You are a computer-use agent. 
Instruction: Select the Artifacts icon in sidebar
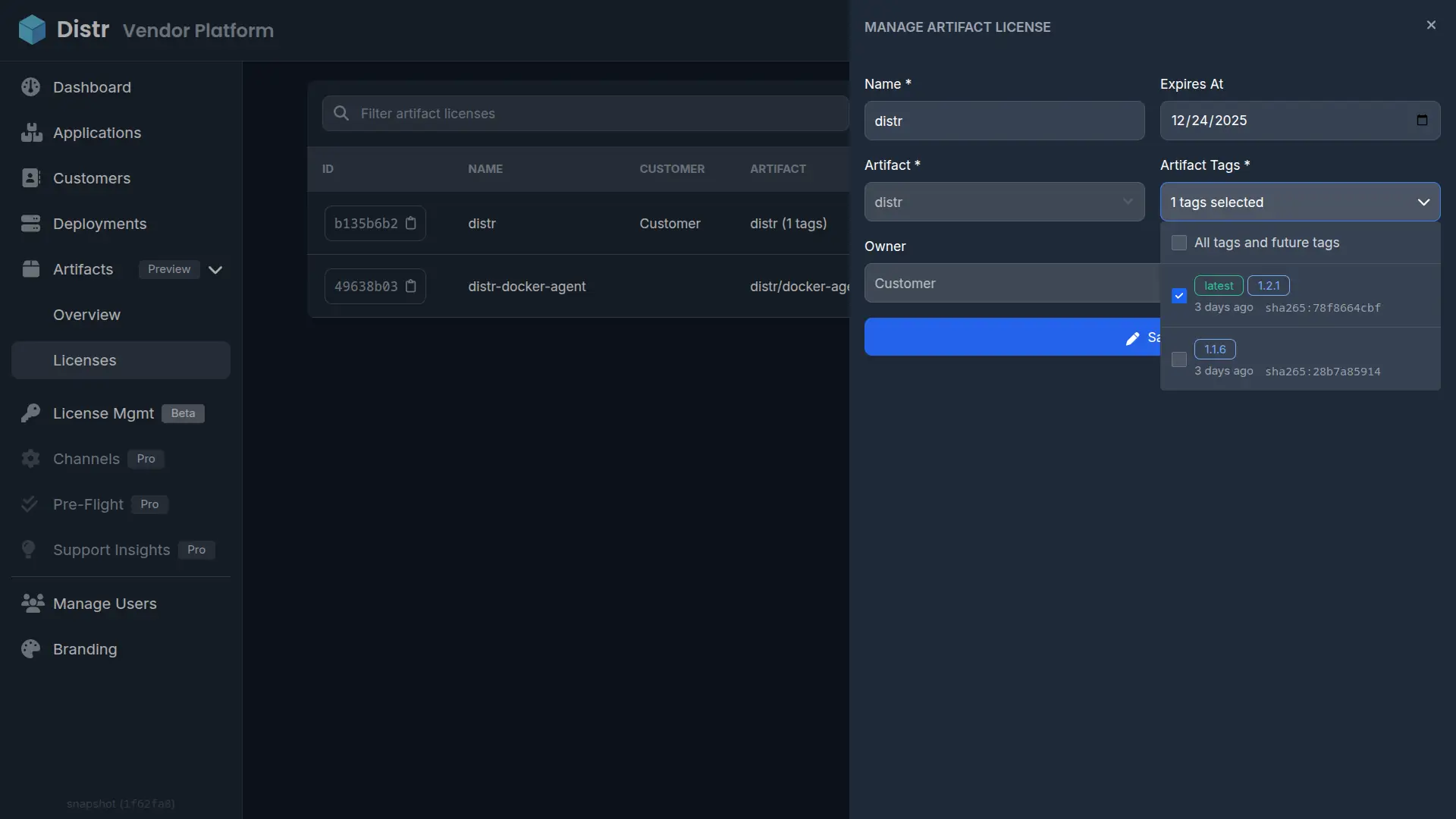[30, 268]
